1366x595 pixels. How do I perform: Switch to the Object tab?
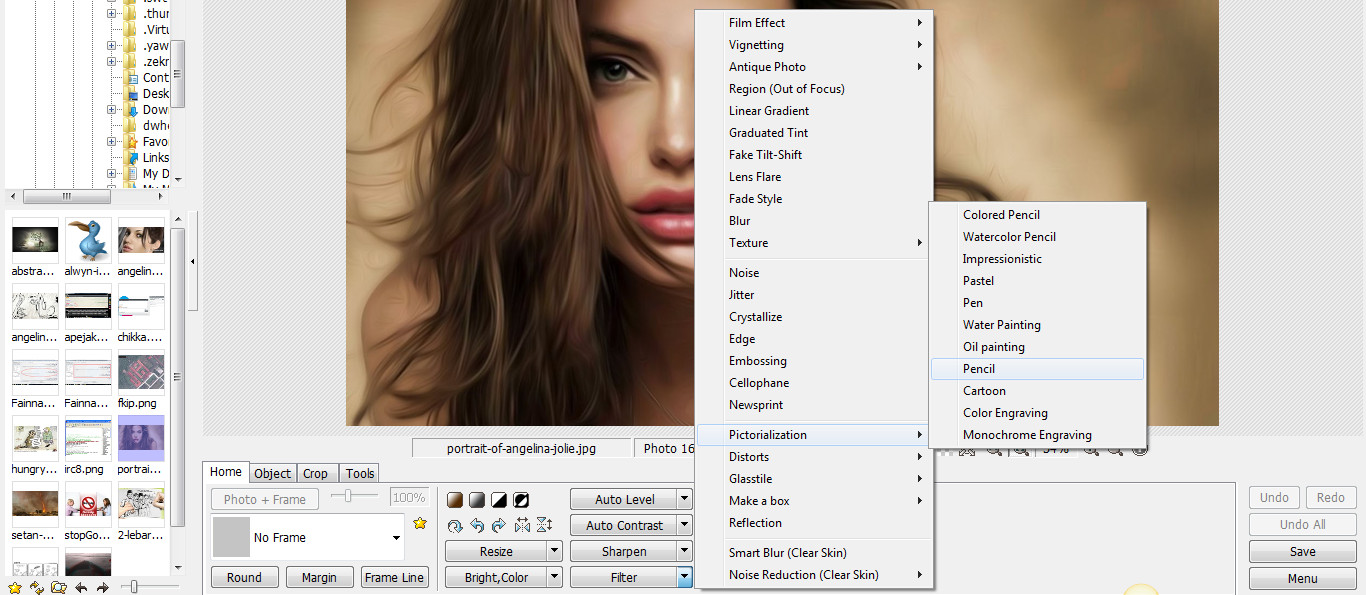(x=272, y=474)
